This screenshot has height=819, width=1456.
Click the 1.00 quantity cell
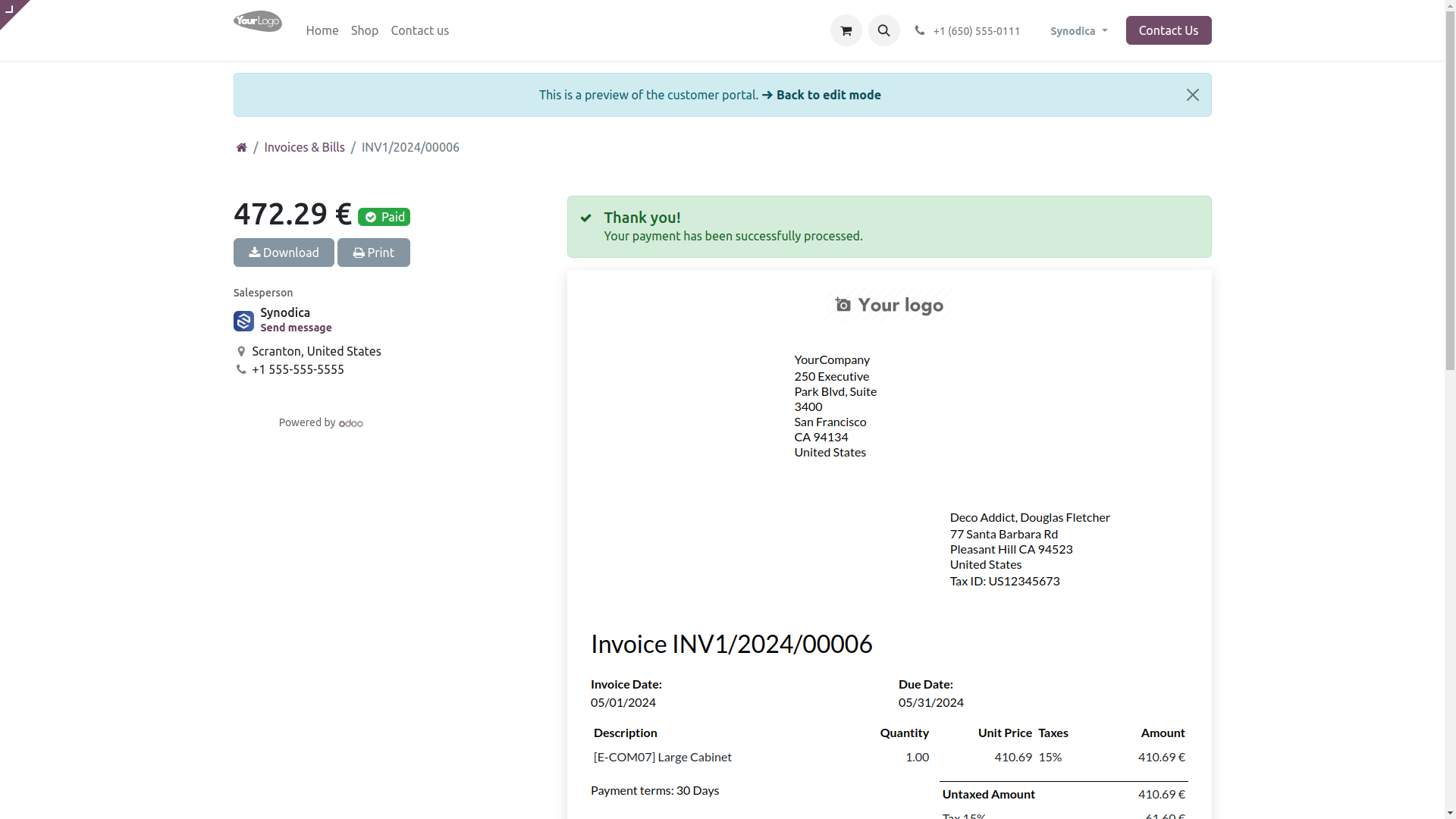tap(917, 757)
